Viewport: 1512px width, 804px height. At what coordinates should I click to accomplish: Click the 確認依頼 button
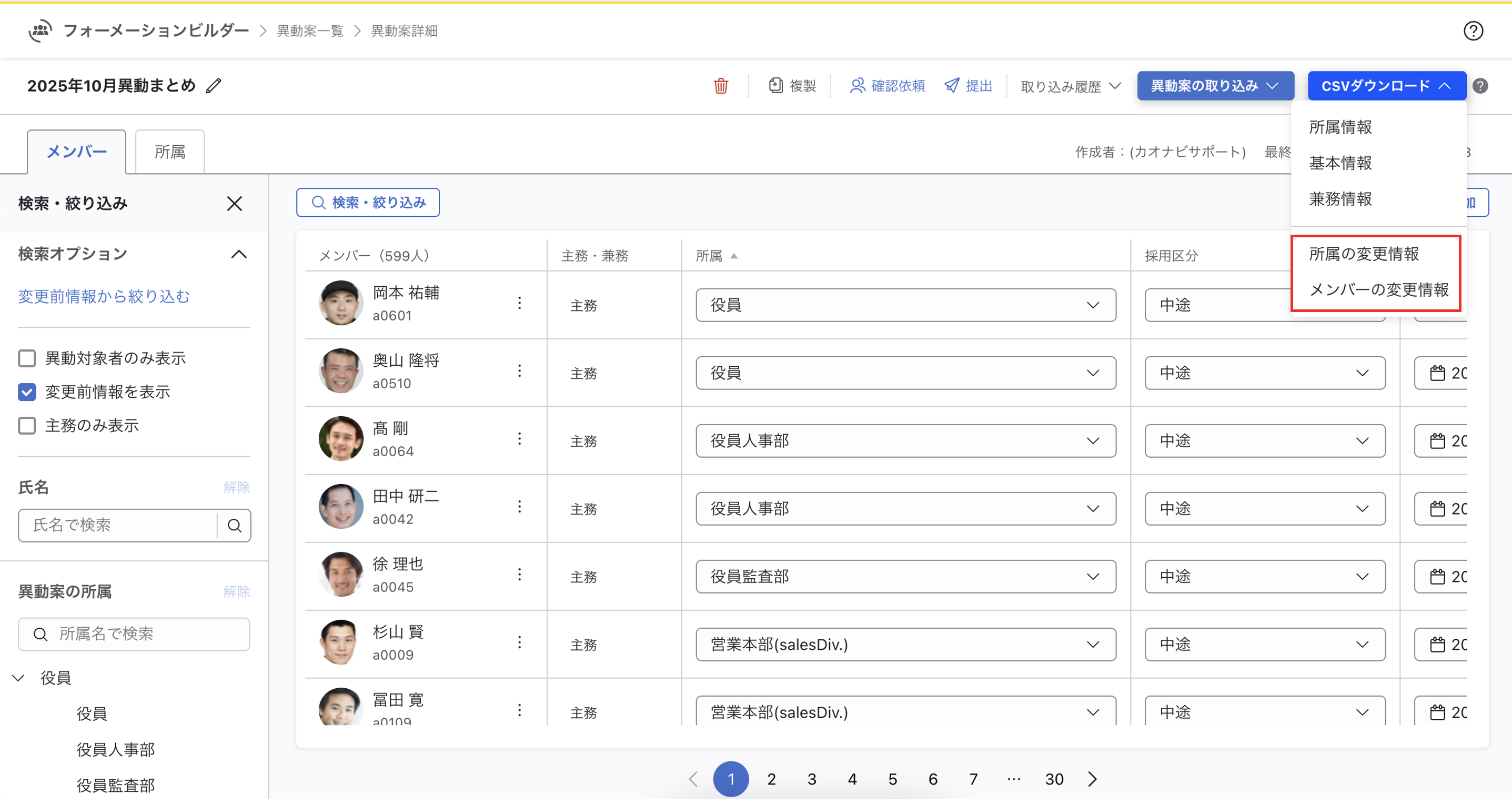(x=887, y=86)
